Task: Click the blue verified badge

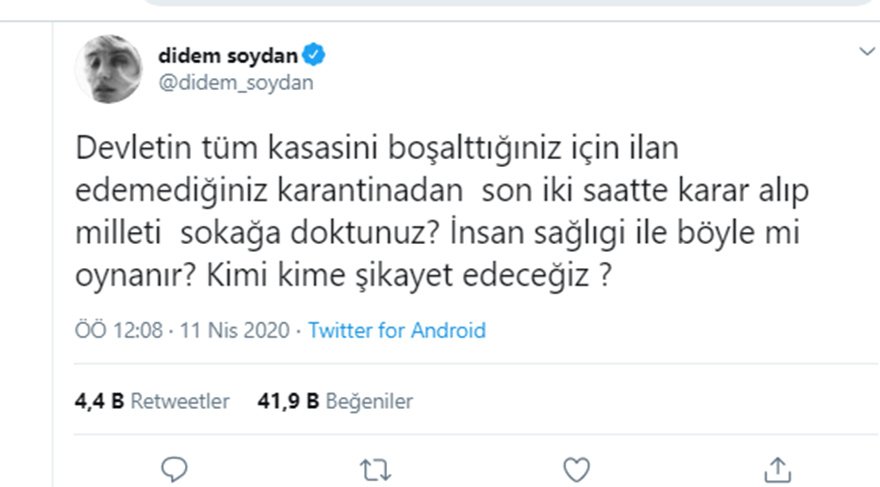Action: click(312, 54)
